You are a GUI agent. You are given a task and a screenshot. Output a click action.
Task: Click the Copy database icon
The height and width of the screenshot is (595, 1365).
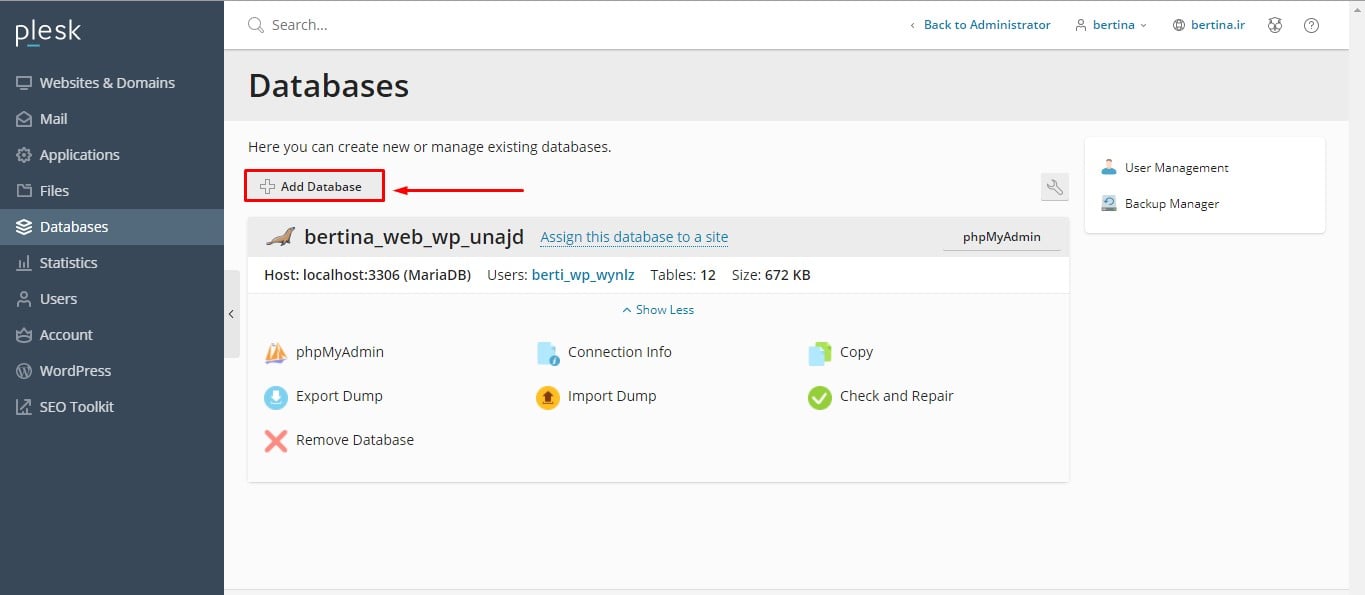[x=820, y=353]
